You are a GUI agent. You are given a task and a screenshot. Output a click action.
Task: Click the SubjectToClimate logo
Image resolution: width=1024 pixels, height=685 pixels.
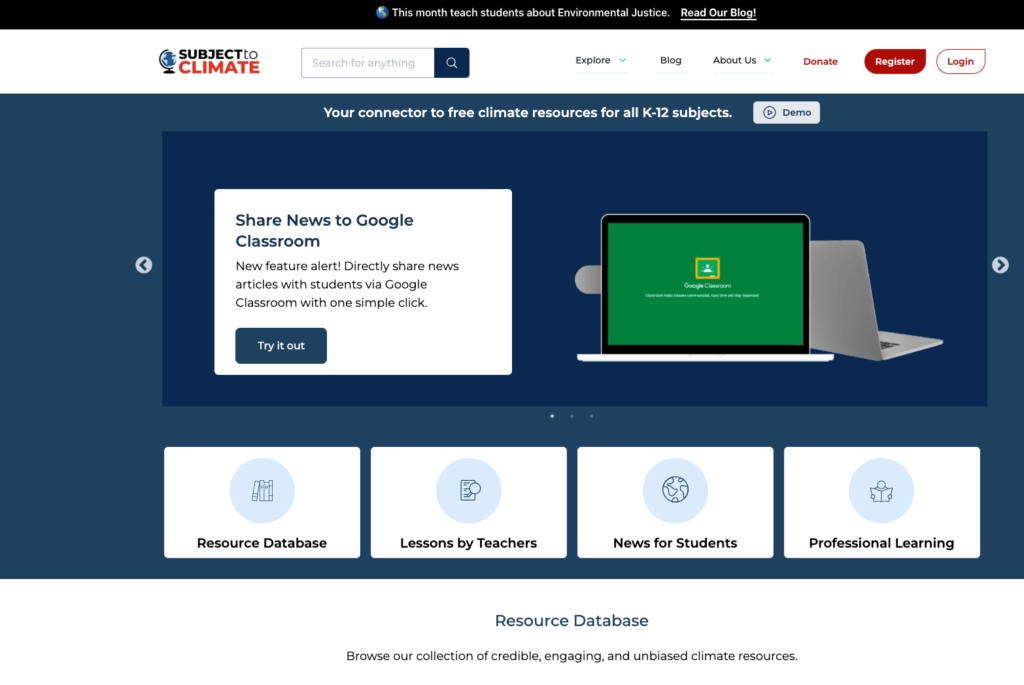209,62
